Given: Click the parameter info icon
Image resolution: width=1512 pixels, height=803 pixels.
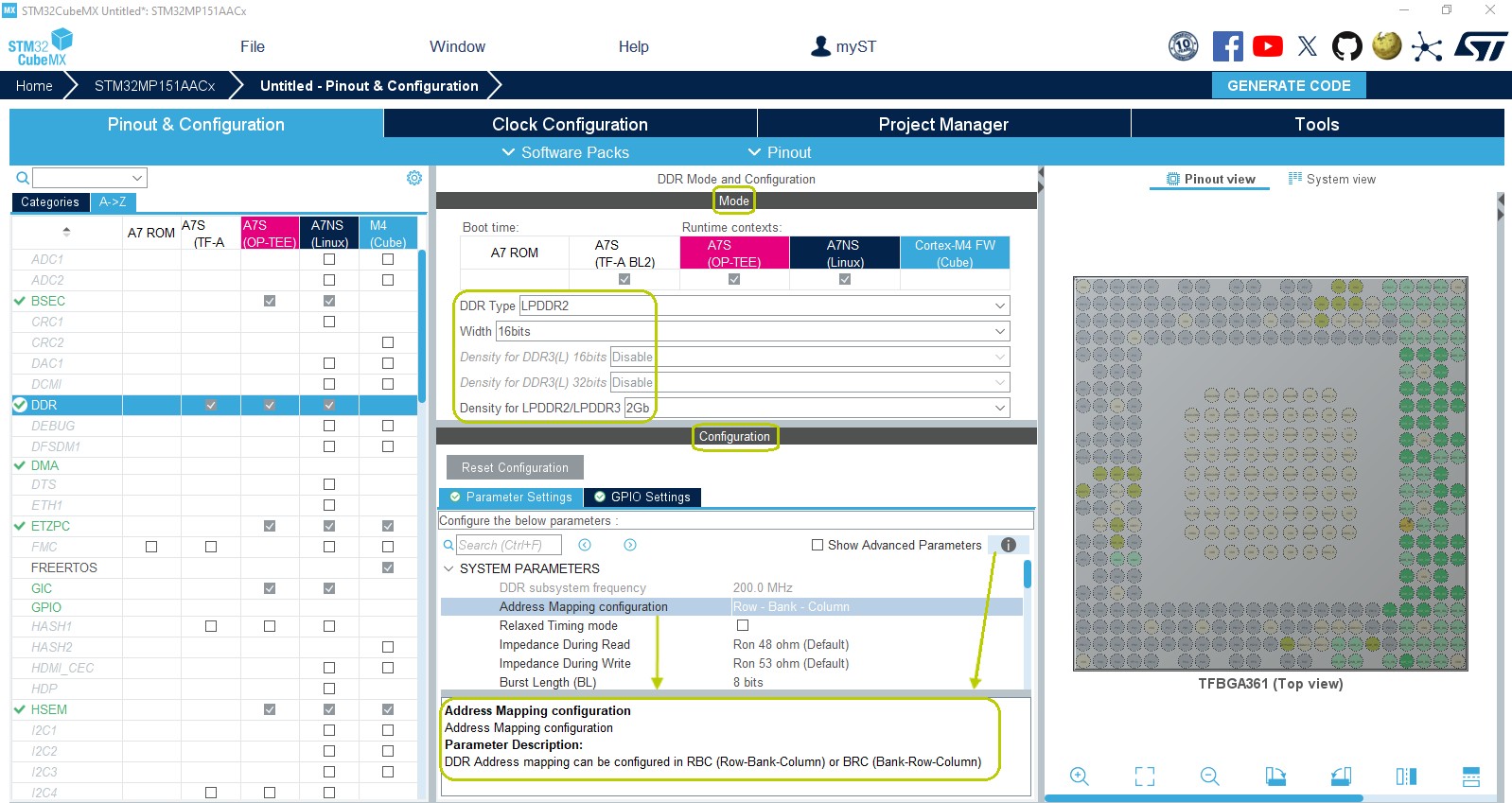Looking at the screenshot, I should [x=1009, y=545].
